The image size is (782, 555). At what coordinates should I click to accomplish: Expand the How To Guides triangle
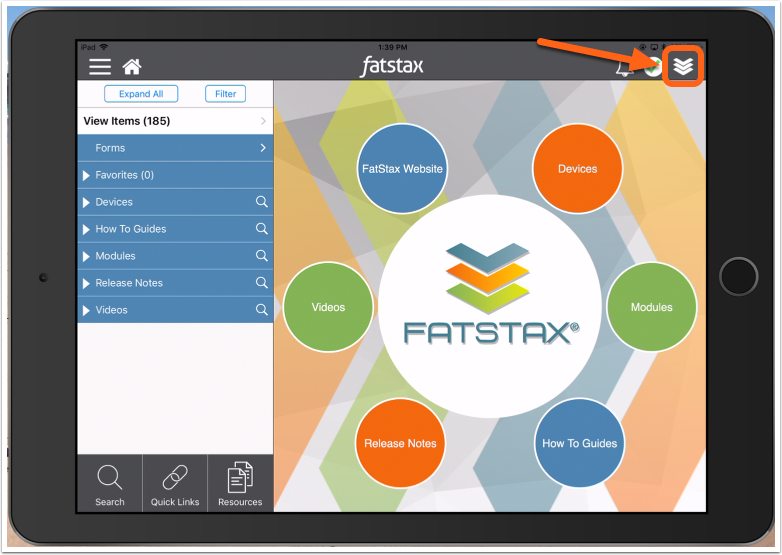(x=86, y=229)
